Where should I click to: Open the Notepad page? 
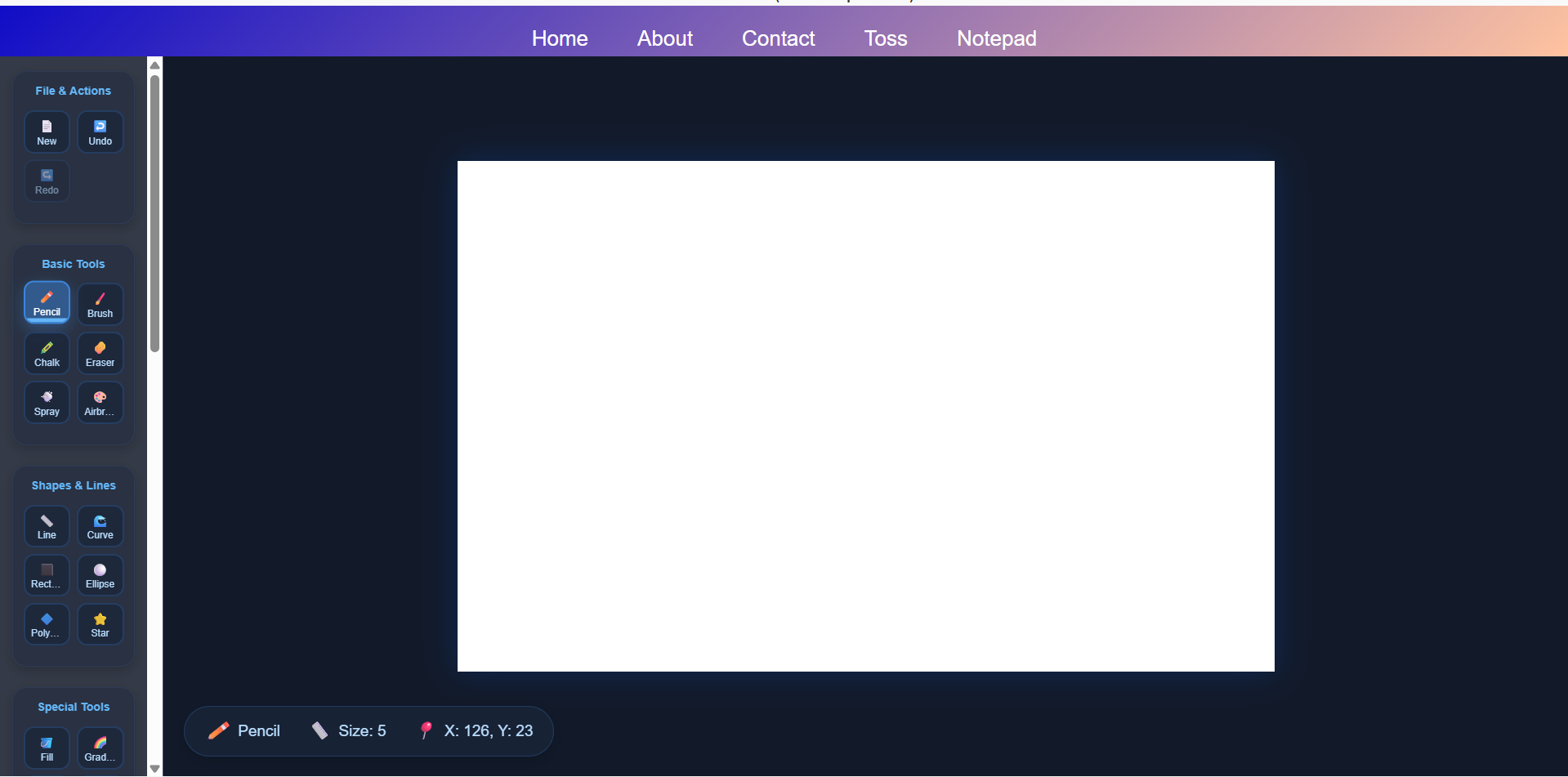click(996, 38)
